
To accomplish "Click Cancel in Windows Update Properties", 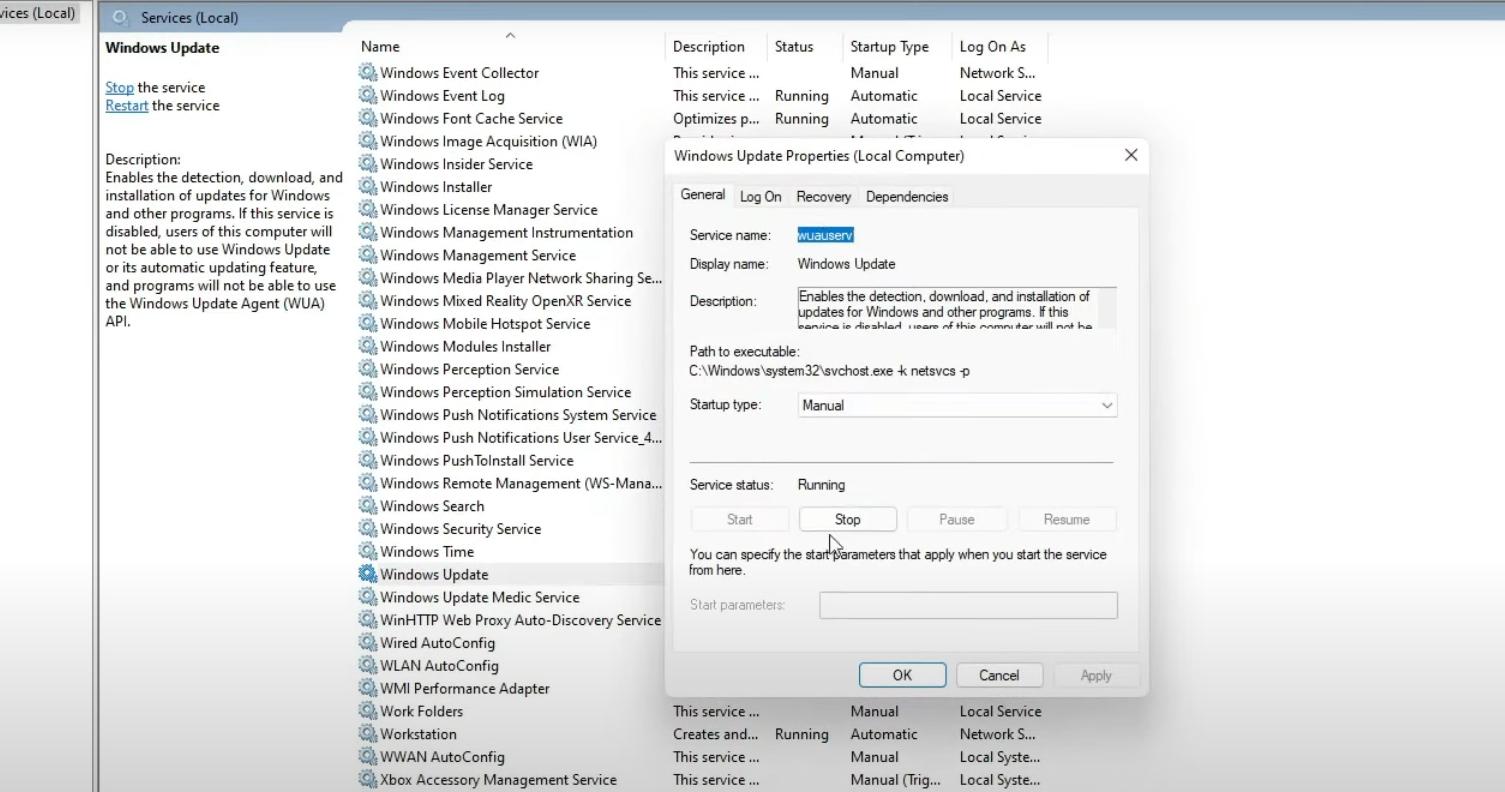I will tap(999, 675).
